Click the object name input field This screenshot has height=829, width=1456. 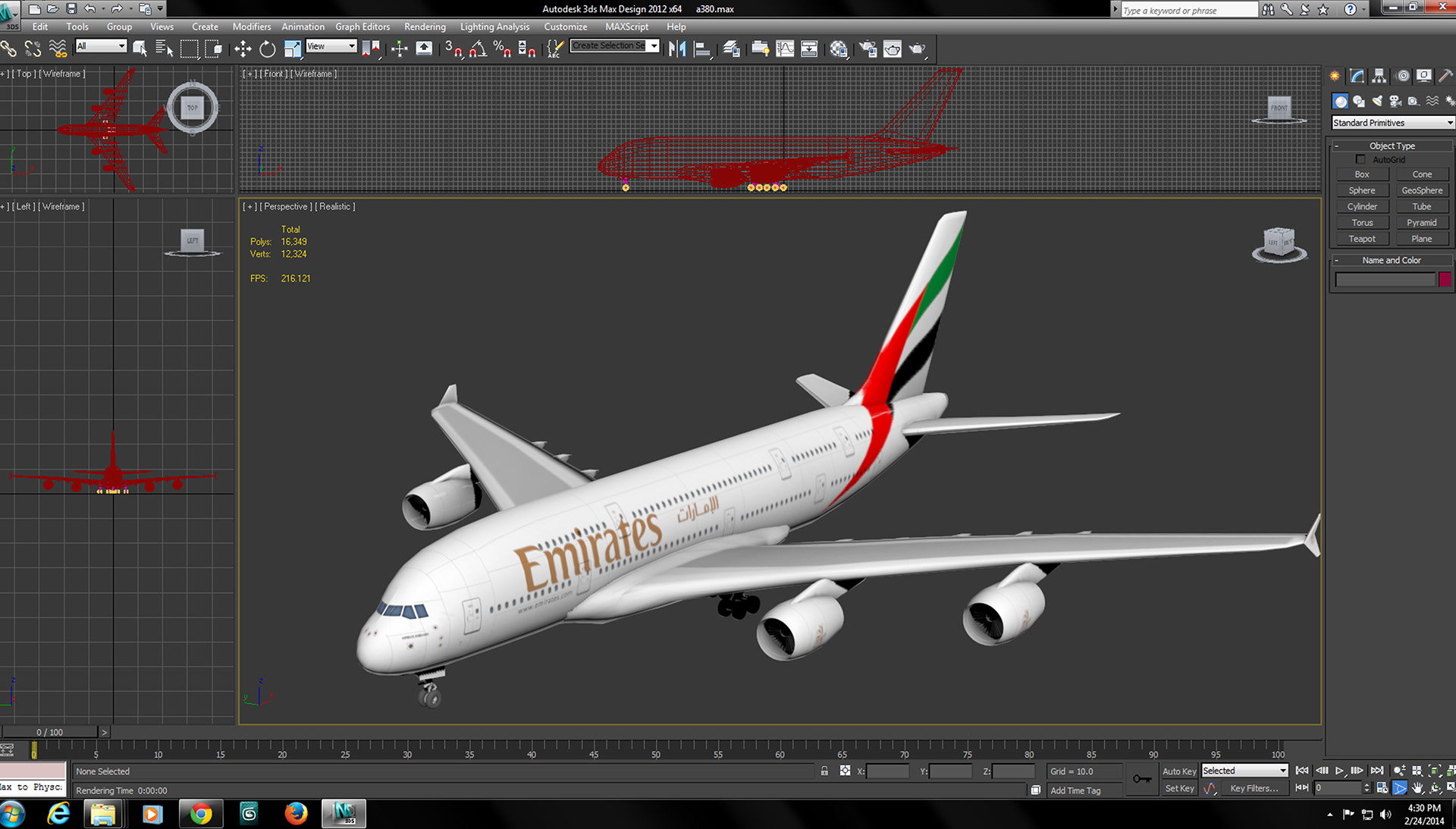(1385, 280)
